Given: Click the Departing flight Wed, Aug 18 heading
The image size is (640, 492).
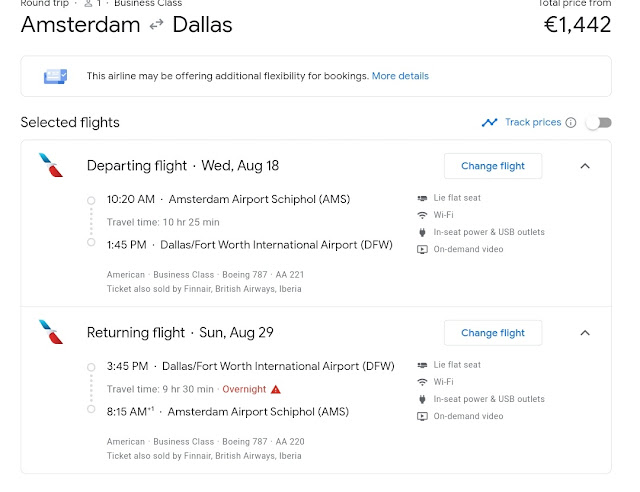Looking at the screenshot, I should pyautogui.click(x=183, y=166).
